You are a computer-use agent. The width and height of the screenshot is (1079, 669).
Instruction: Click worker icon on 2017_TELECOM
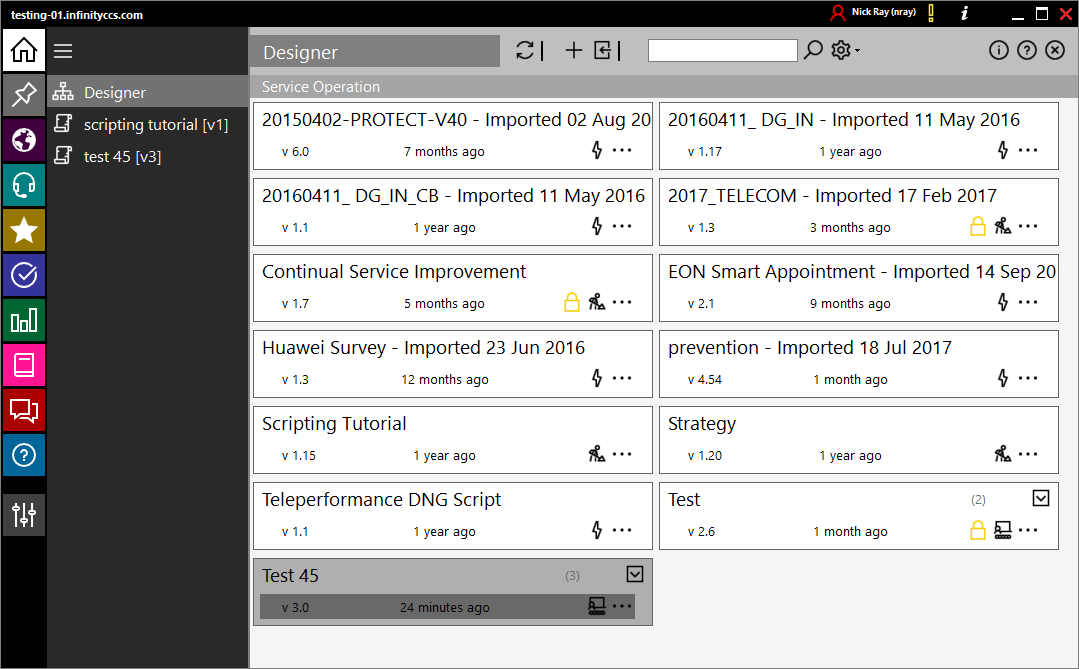point(1003,226)
